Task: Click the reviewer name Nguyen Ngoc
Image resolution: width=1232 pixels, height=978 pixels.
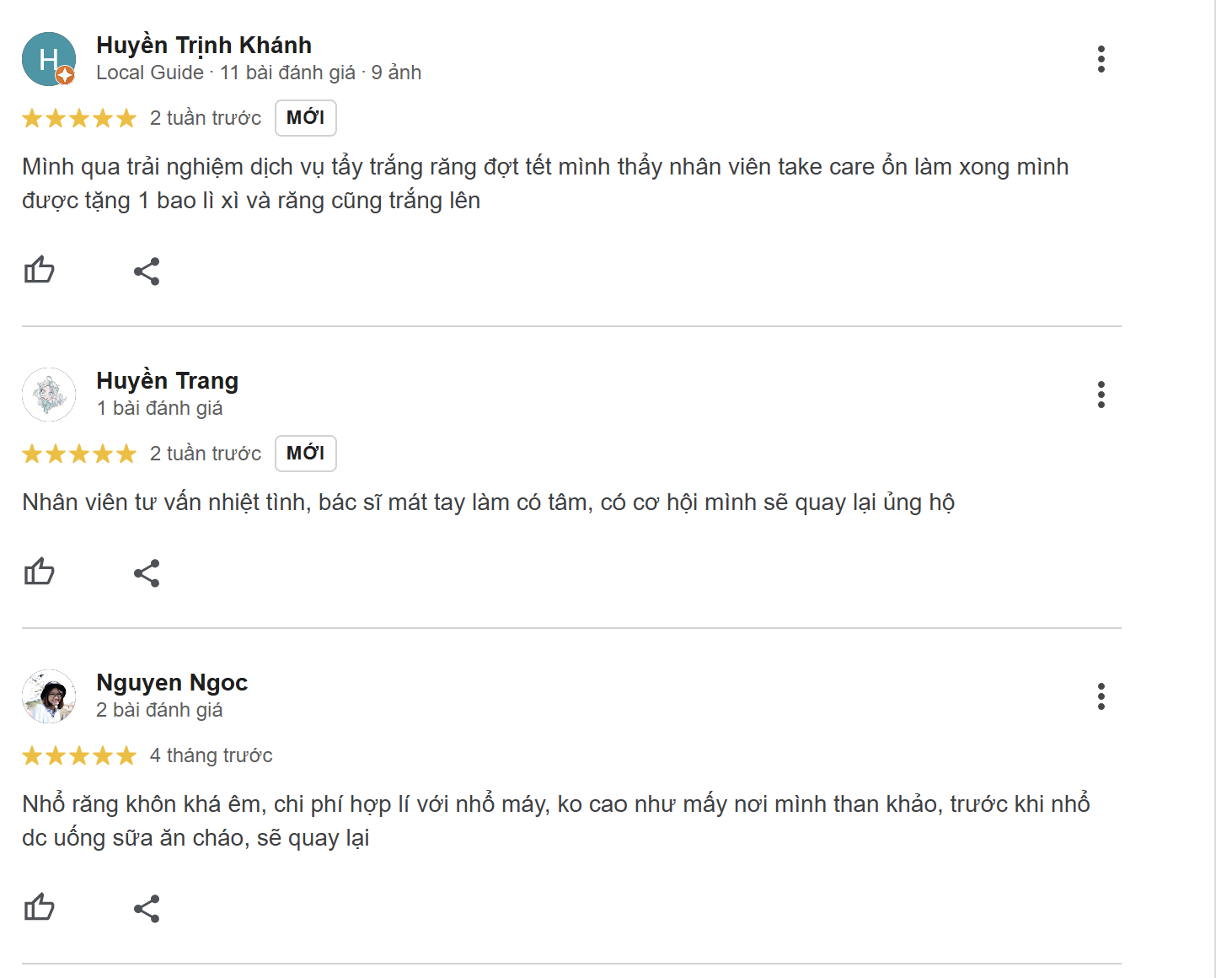Action: pyautogui.click(x=172, y=682)
